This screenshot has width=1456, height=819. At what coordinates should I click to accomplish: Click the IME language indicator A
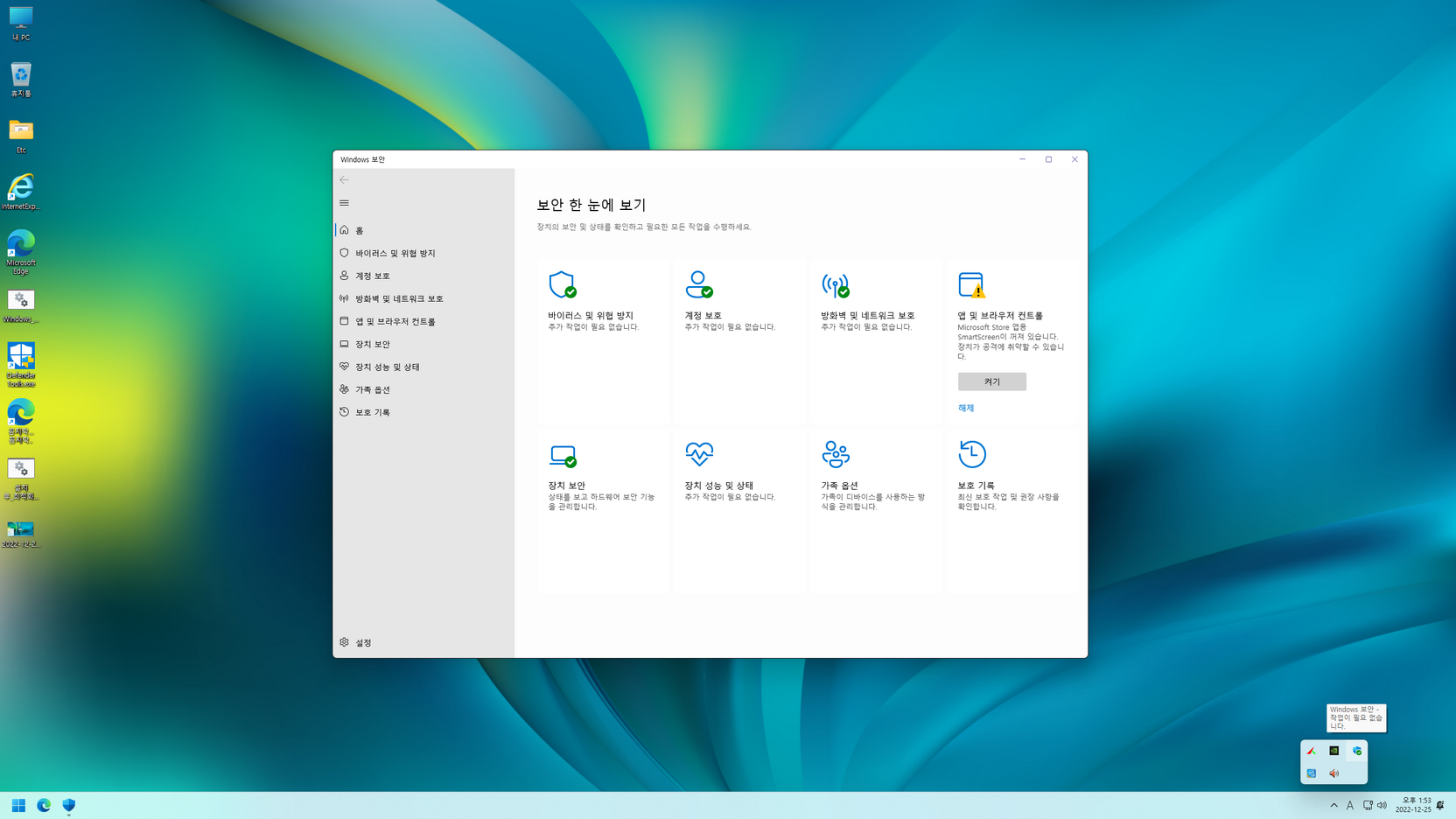[1350, 805]
